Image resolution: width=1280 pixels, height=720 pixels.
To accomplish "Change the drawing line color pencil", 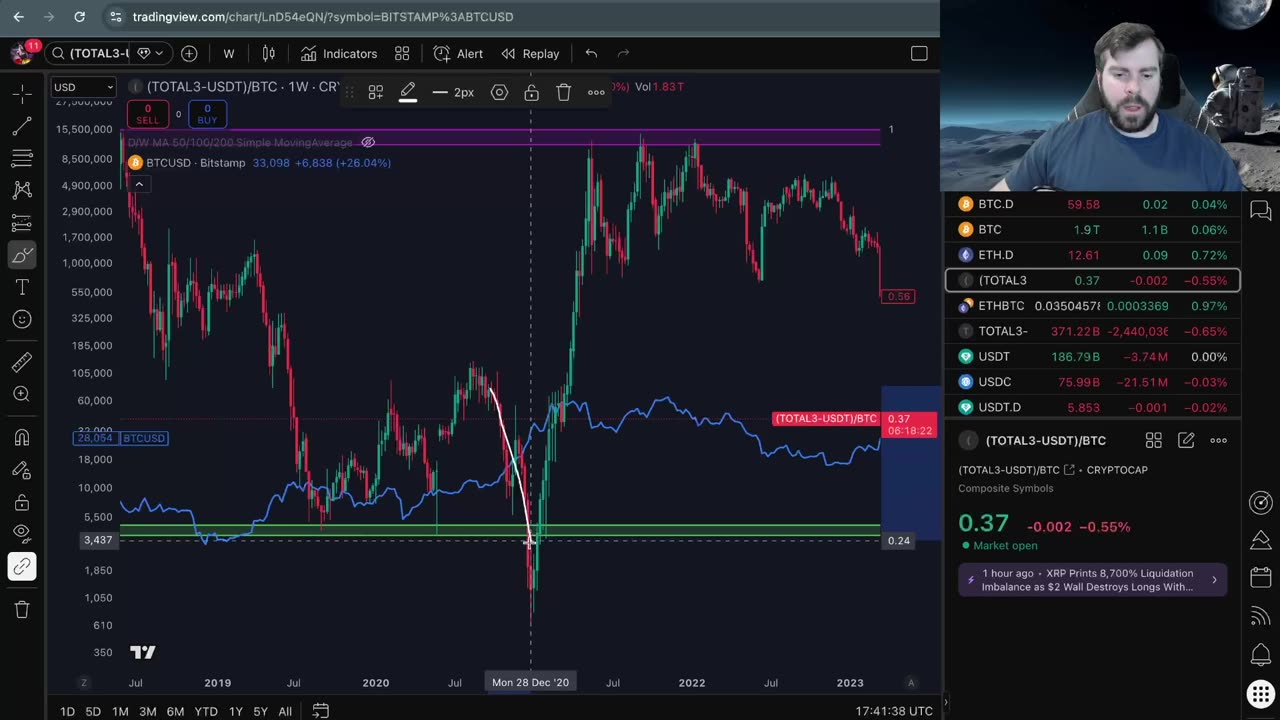I will 408,92.
